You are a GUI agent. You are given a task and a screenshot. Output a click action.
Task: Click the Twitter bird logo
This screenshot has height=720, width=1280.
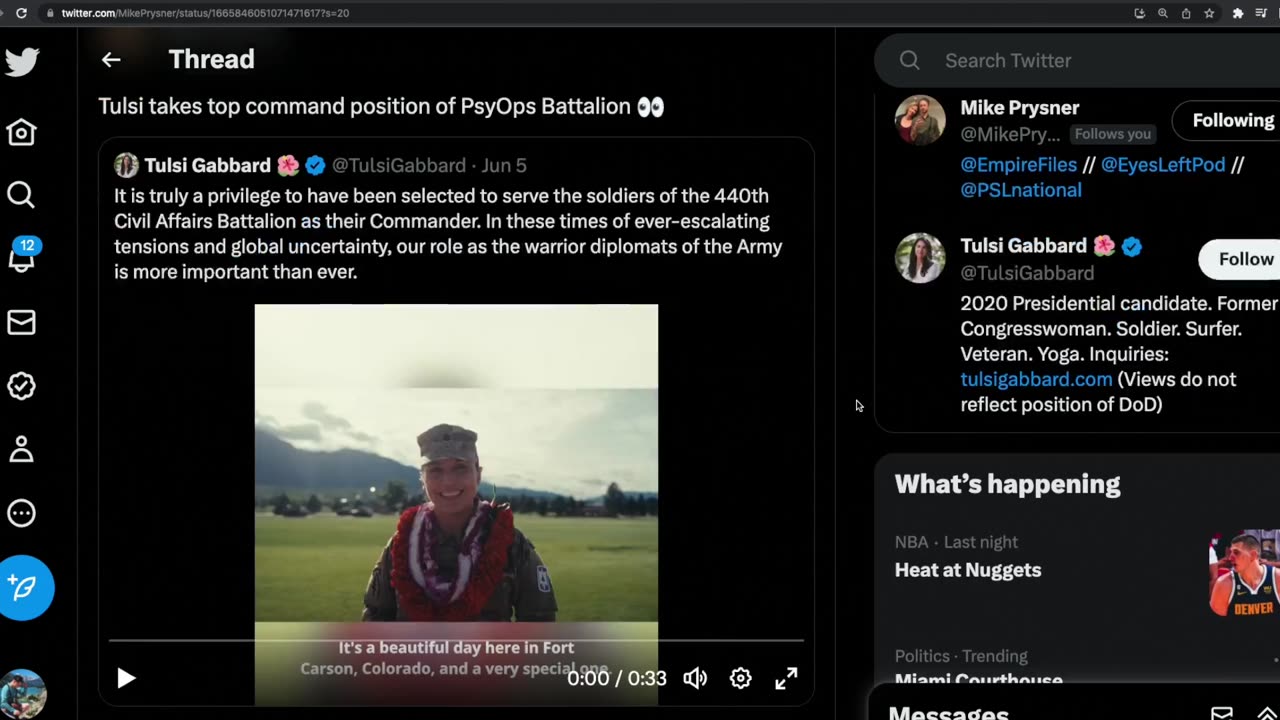tap(22, 62)
